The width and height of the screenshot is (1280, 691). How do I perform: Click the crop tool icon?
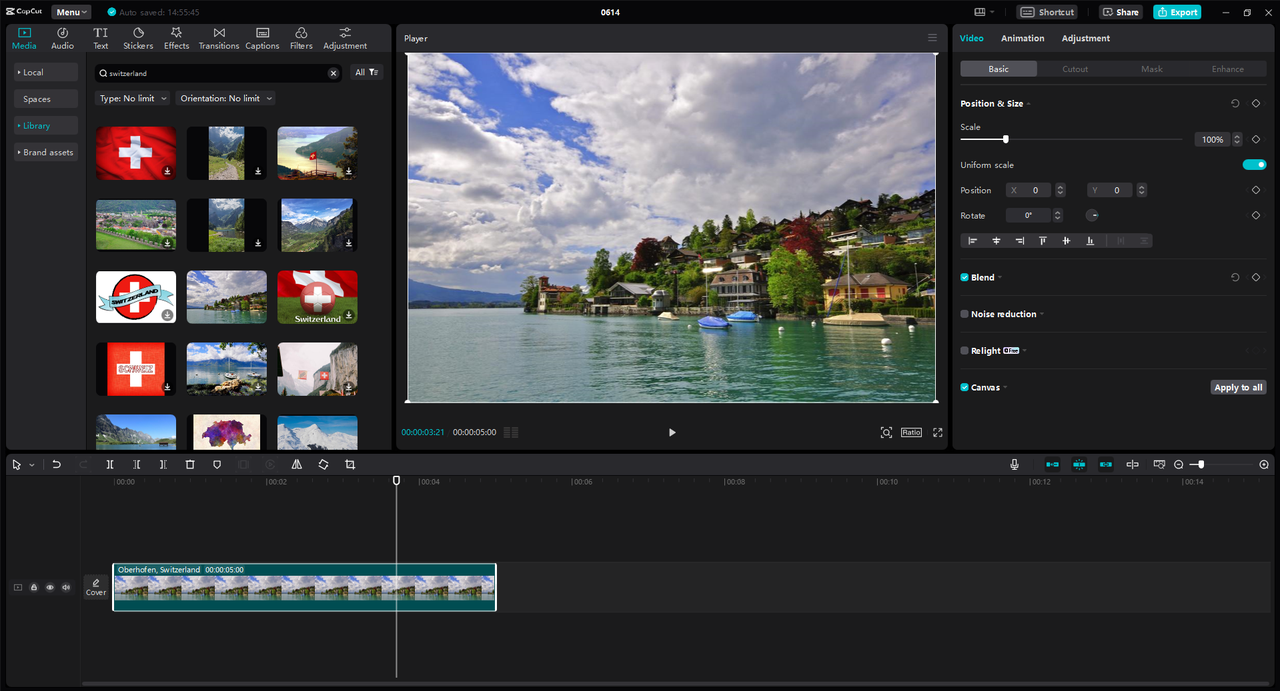(x=350, y=465)
